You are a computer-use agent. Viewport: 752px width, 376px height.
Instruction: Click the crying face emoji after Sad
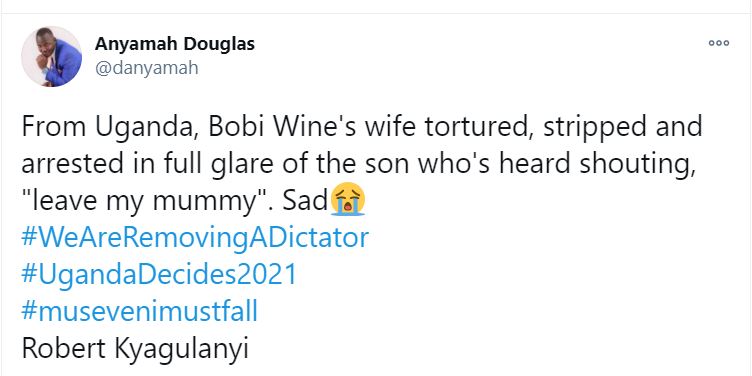pyautogui.click(x=348, y=201)
